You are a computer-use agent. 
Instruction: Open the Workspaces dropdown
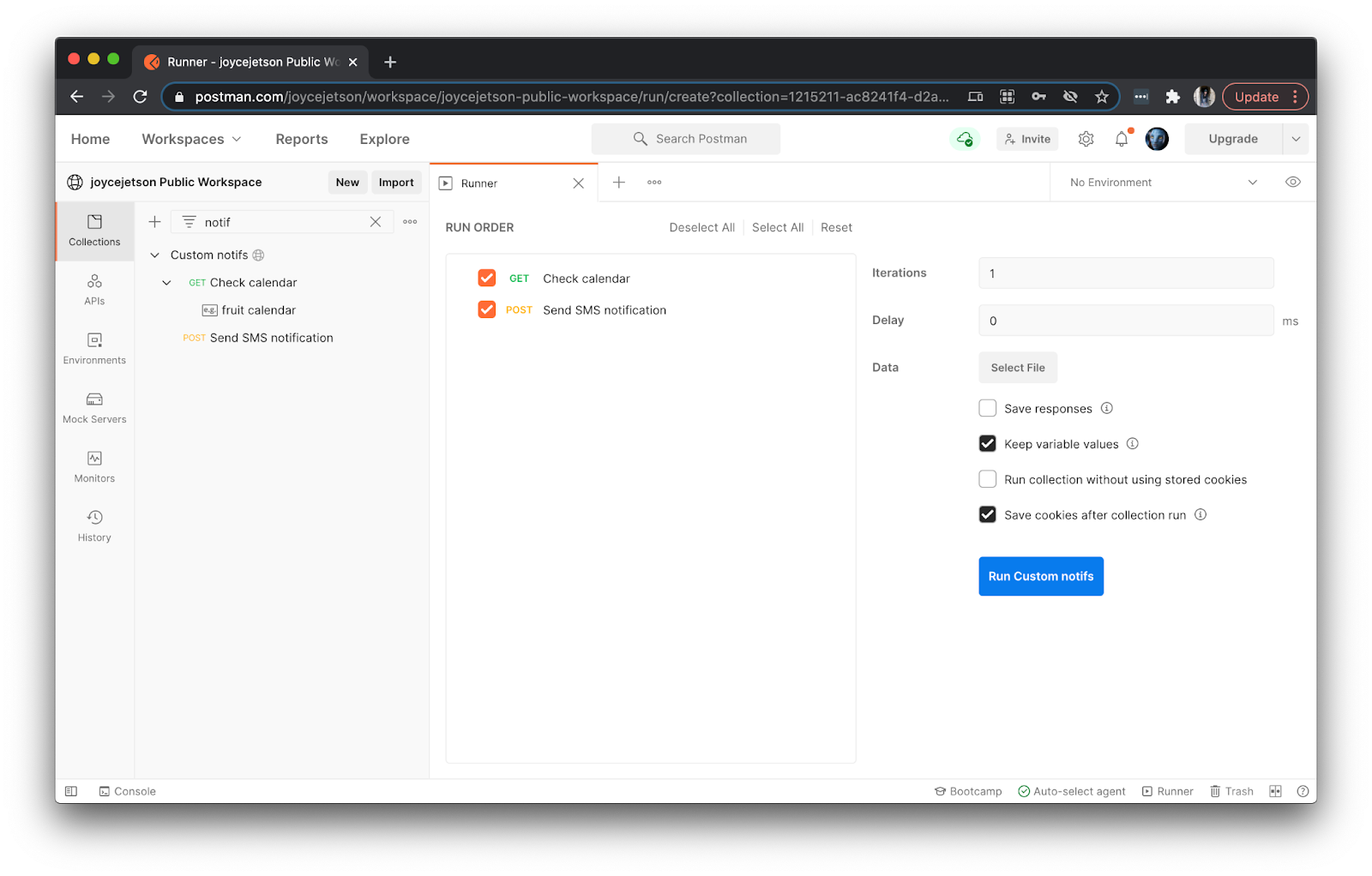191,139
